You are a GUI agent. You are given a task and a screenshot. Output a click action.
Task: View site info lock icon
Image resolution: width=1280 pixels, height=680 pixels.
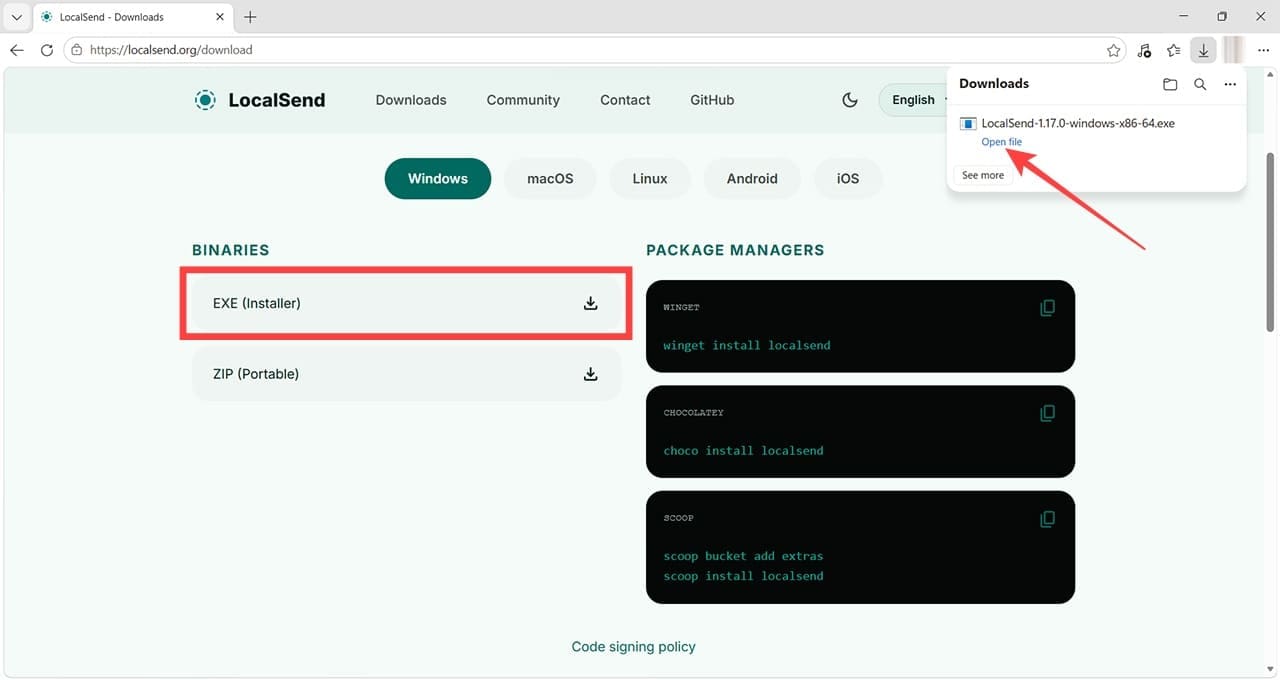(x=77, y=50)
